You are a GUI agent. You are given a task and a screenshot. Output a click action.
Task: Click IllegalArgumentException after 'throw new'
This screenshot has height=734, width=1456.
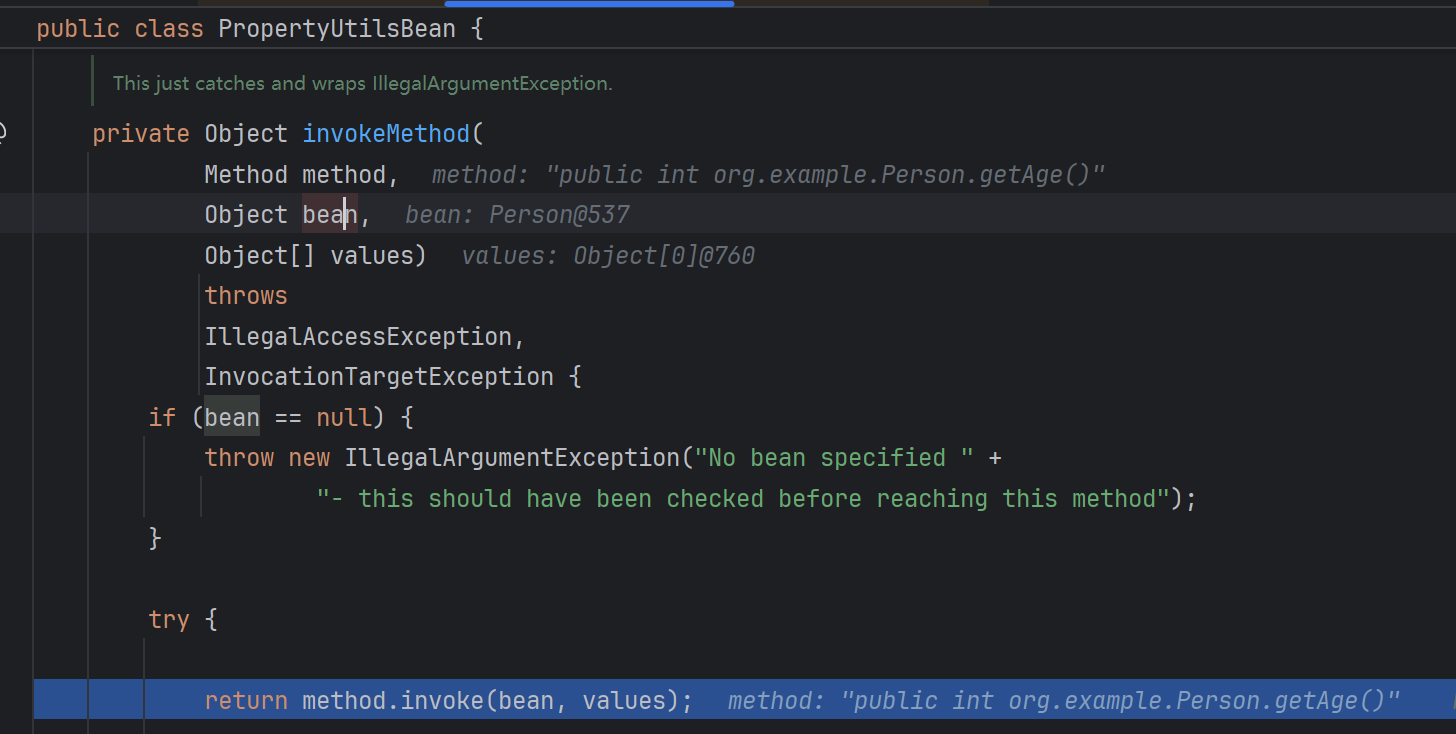(x=511, y=458)
